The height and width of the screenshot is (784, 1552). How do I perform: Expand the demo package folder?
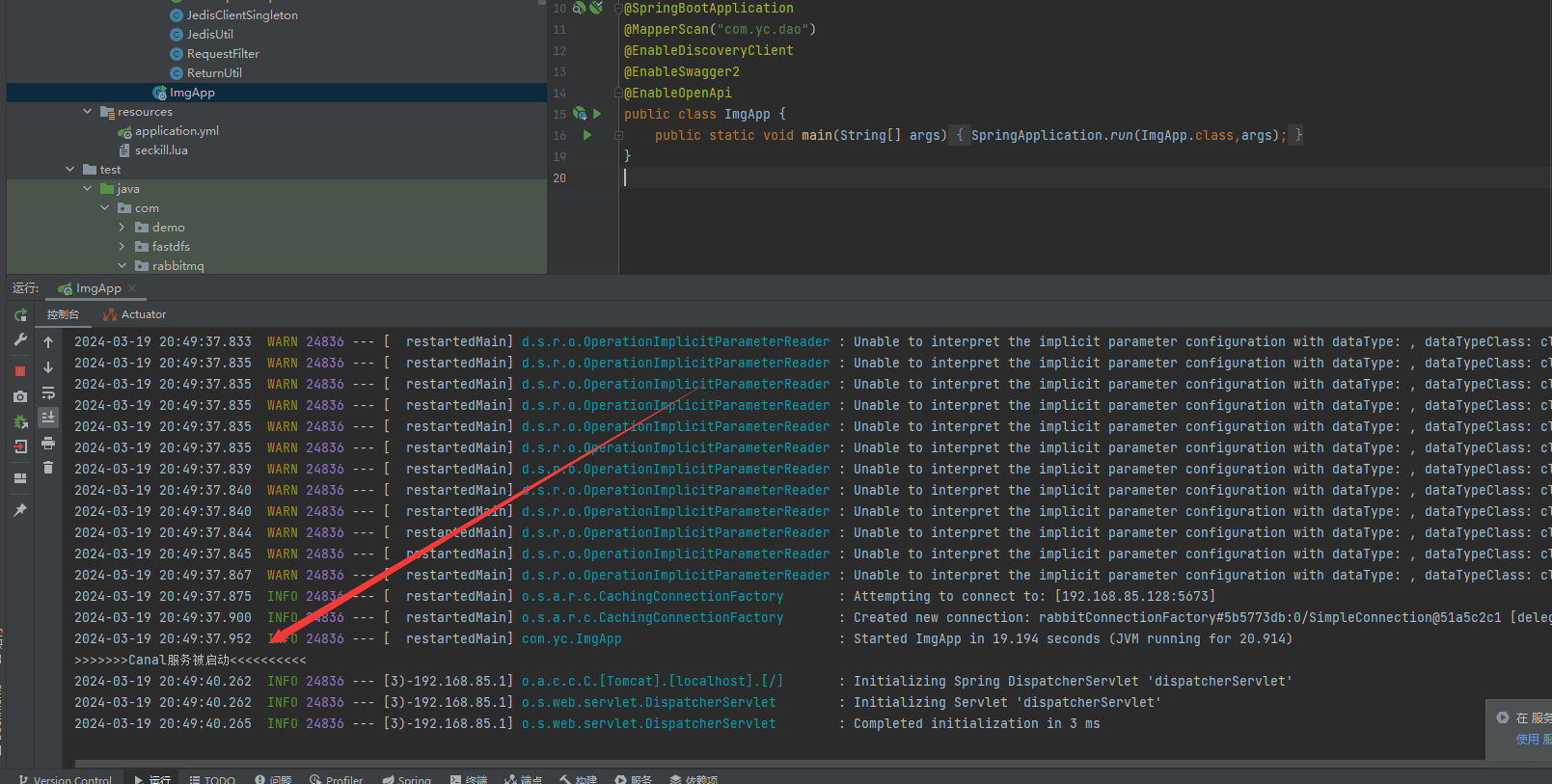(x=123, y=228)
